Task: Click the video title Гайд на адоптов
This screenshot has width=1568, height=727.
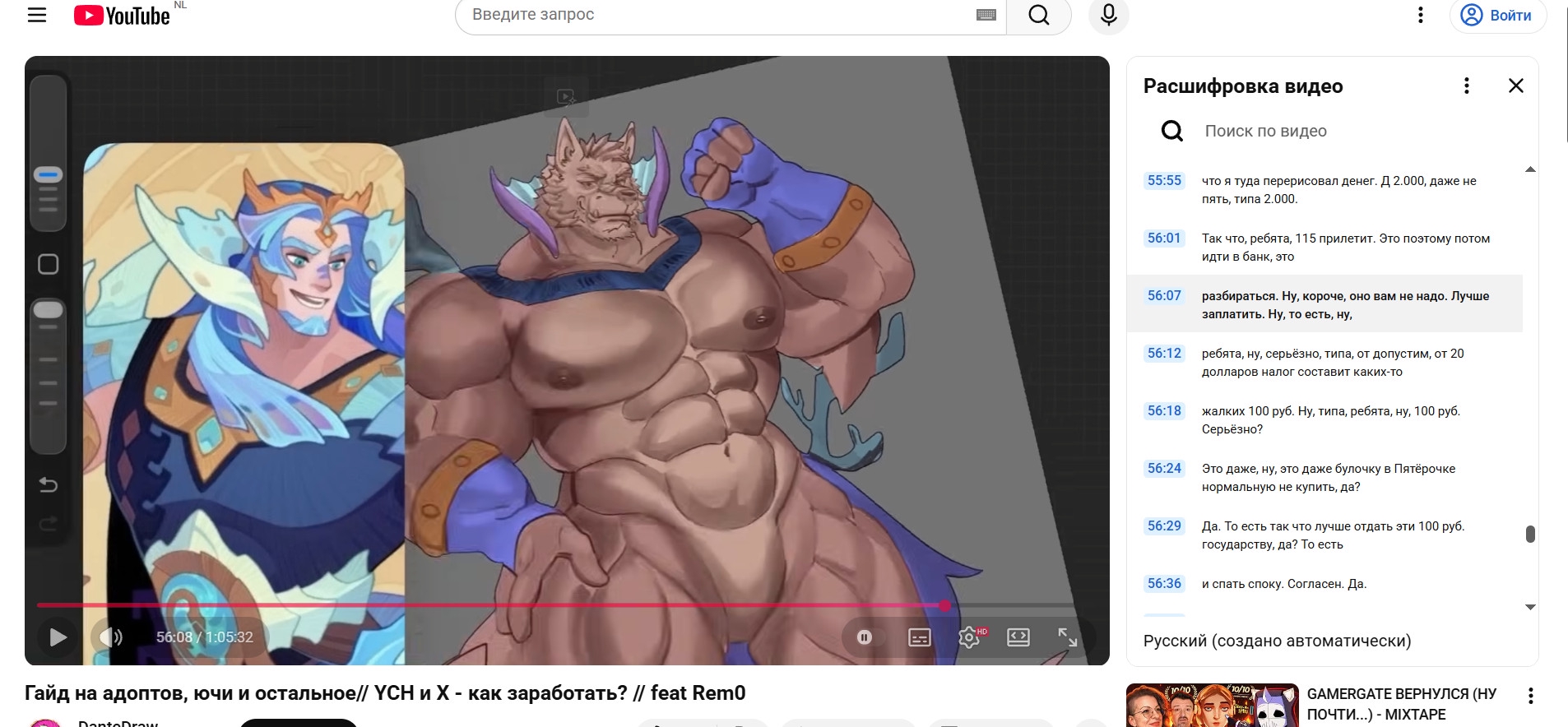Action: pyautogui.click(x=385, y=693)
